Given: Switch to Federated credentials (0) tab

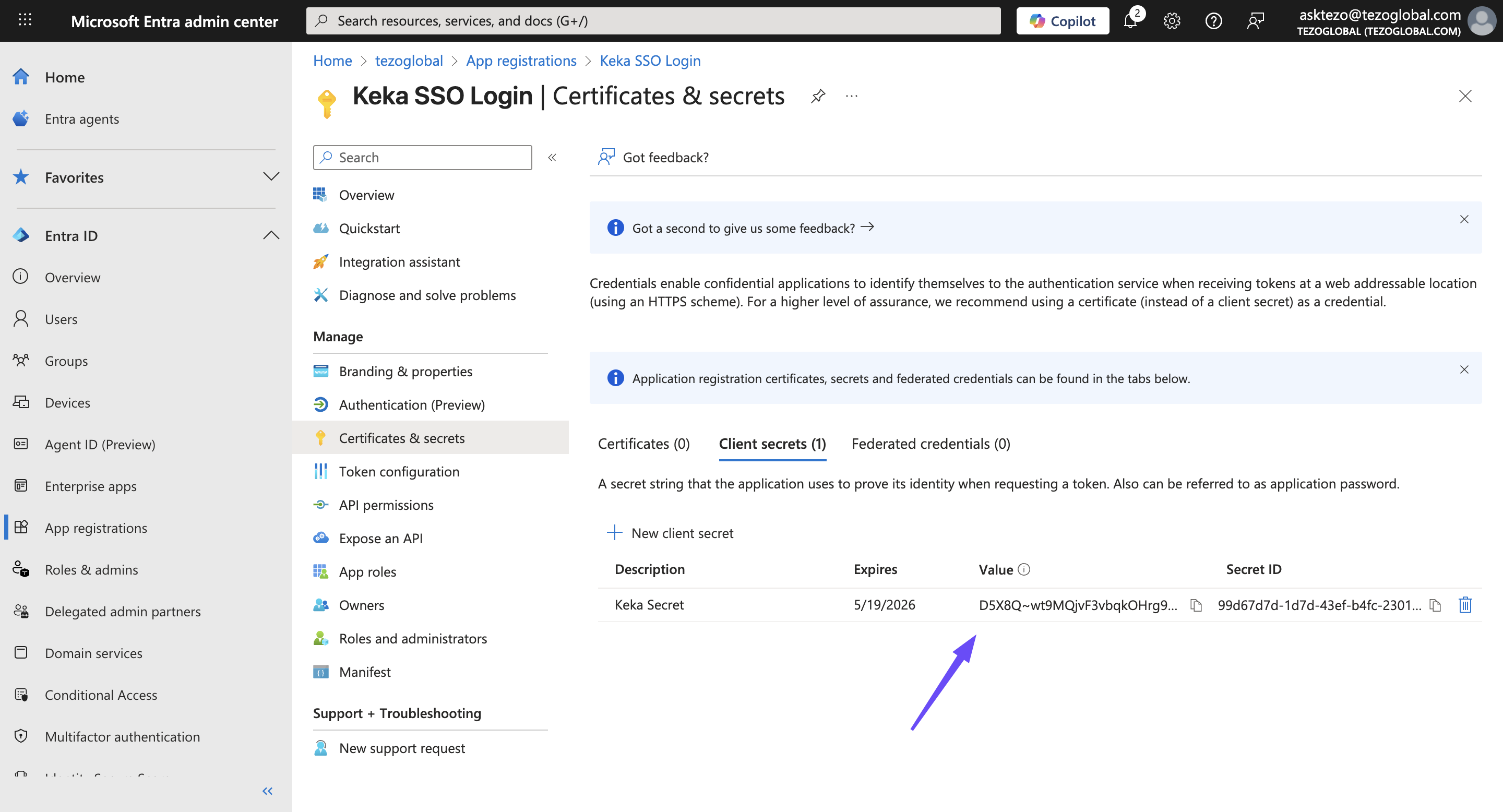Looking at the screenshot, I should [x=931, y=444].
